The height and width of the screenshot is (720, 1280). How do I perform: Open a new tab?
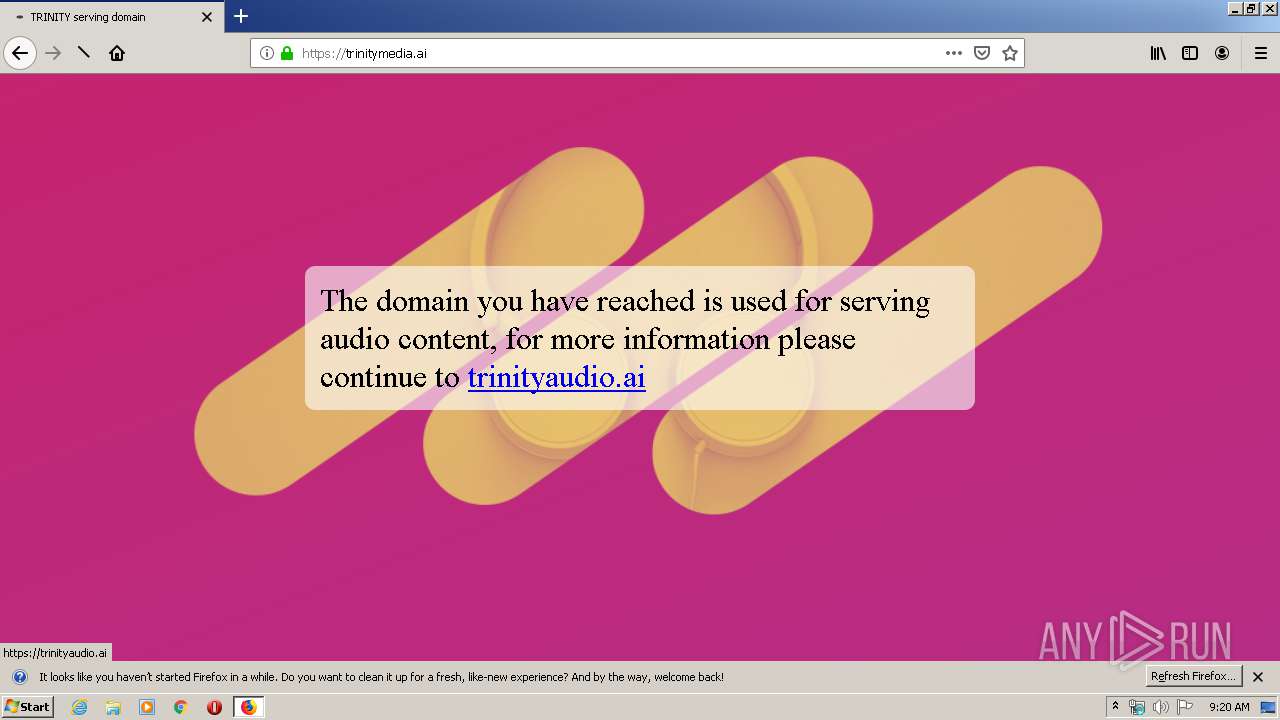[241, 16]
